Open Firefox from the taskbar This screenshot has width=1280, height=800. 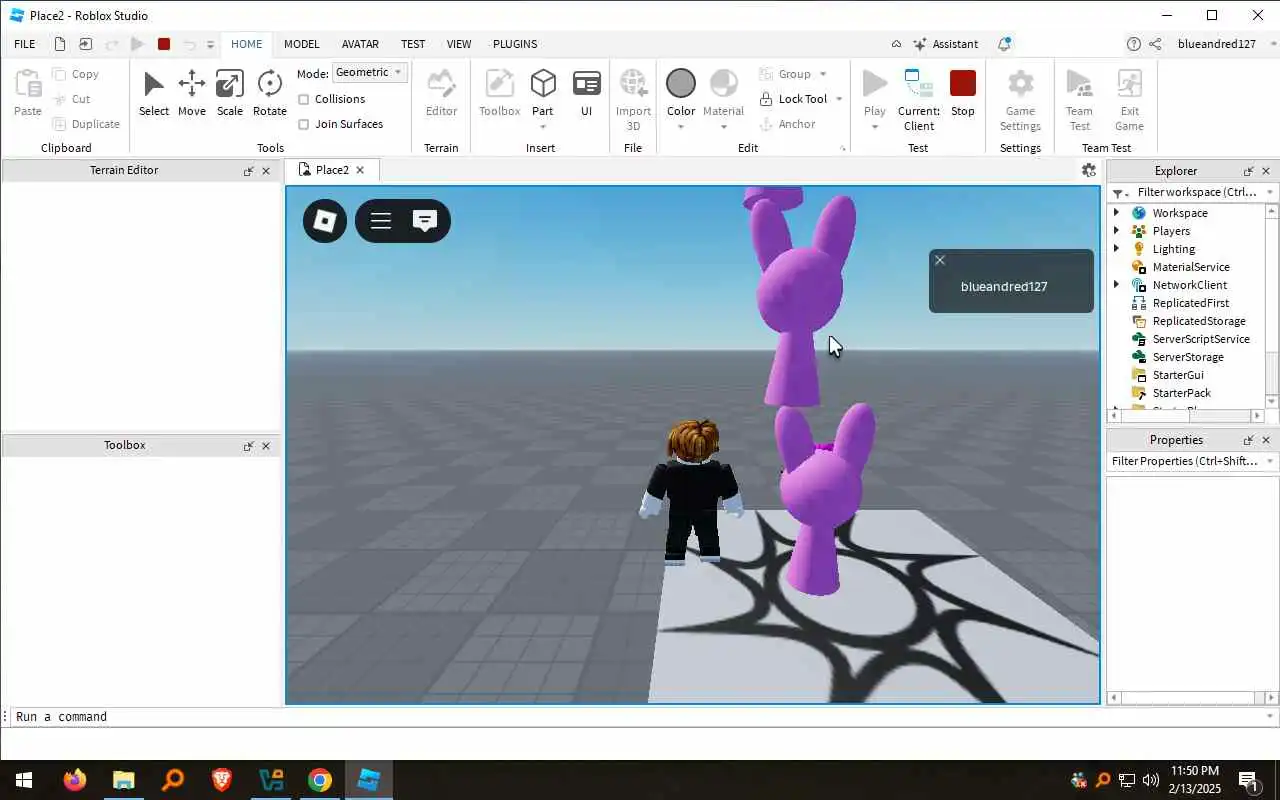[x=75, y=780]
